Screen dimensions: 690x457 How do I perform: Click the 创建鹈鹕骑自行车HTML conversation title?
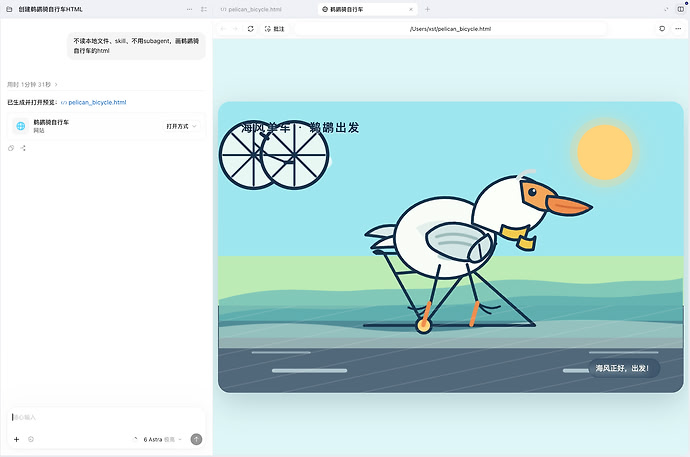tap(50, 9)
